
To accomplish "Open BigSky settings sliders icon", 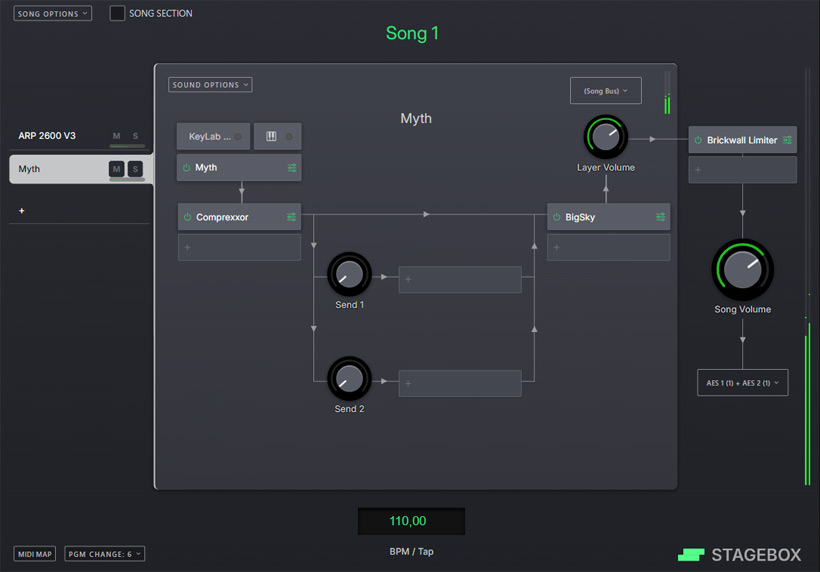I will [660, 217].
